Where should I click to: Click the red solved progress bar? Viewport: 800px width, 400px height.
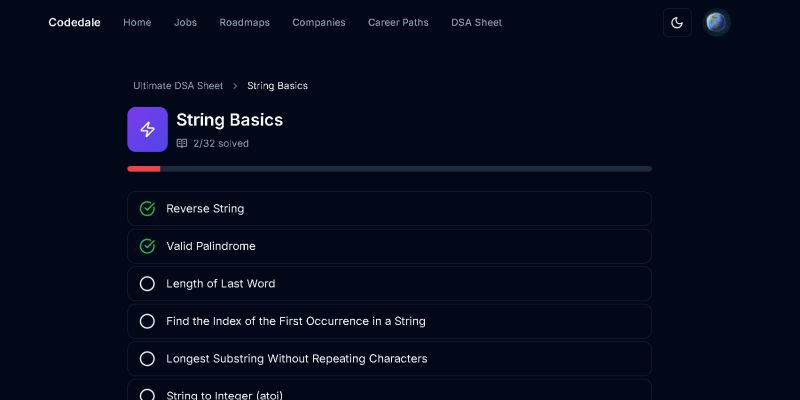click(144, 169)
